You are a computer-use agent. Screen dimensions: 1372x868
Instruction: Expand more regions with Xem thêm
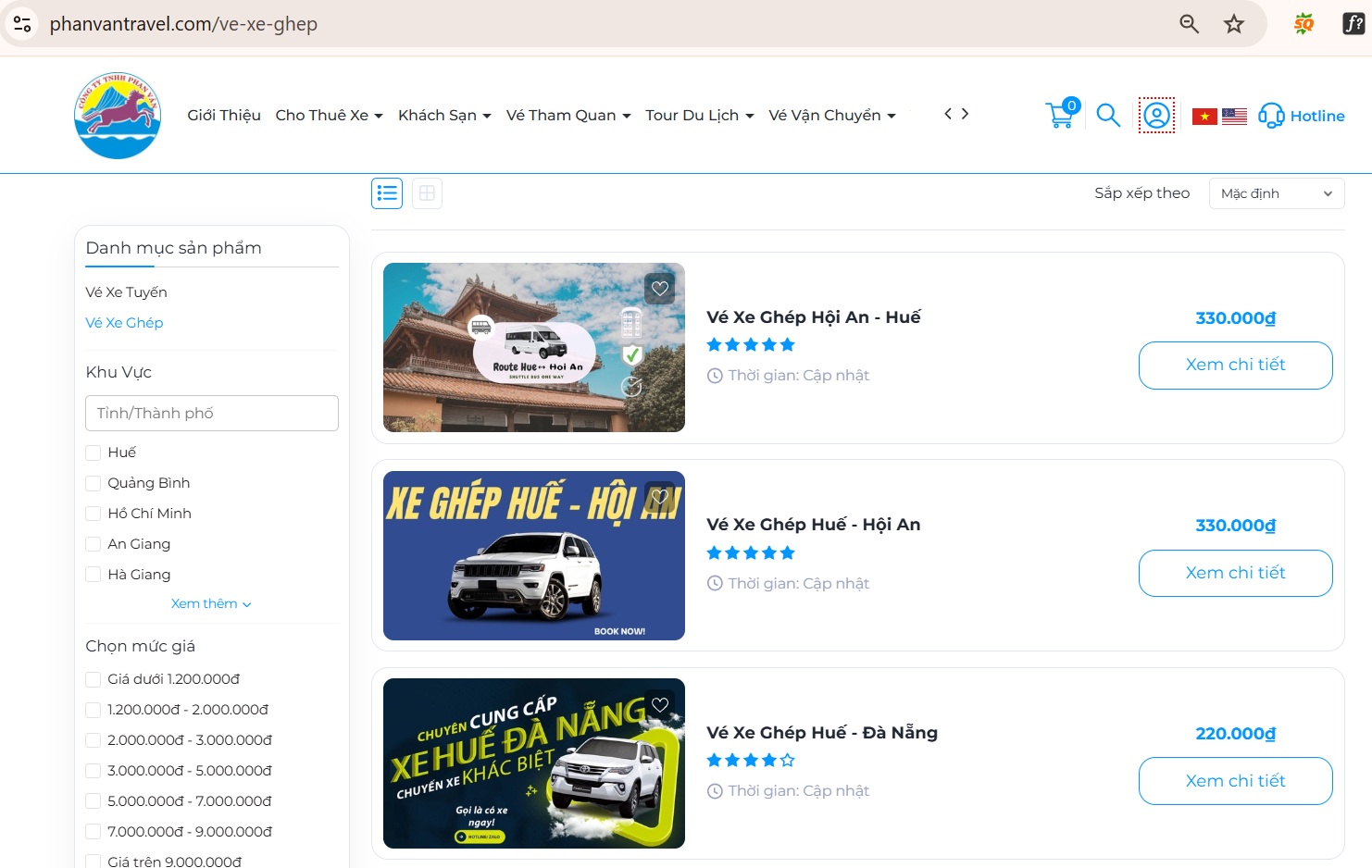[211, 603]
